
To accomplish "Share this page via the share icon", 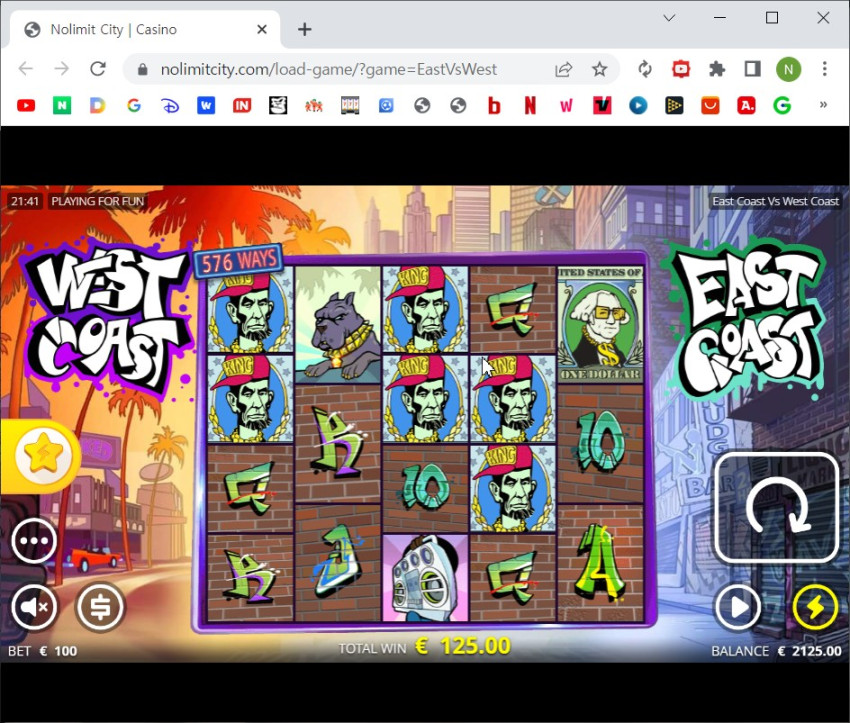I will (563, 69).
